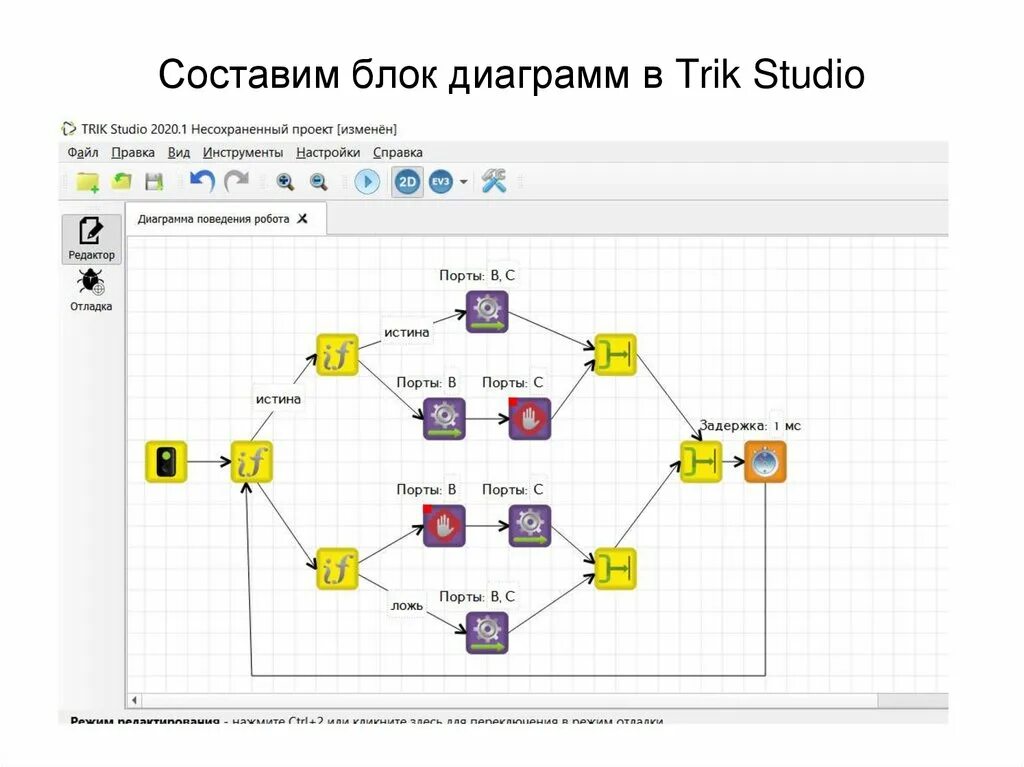Click the истина label on the upper if link

pyautogui.click(x=406, y=332)
